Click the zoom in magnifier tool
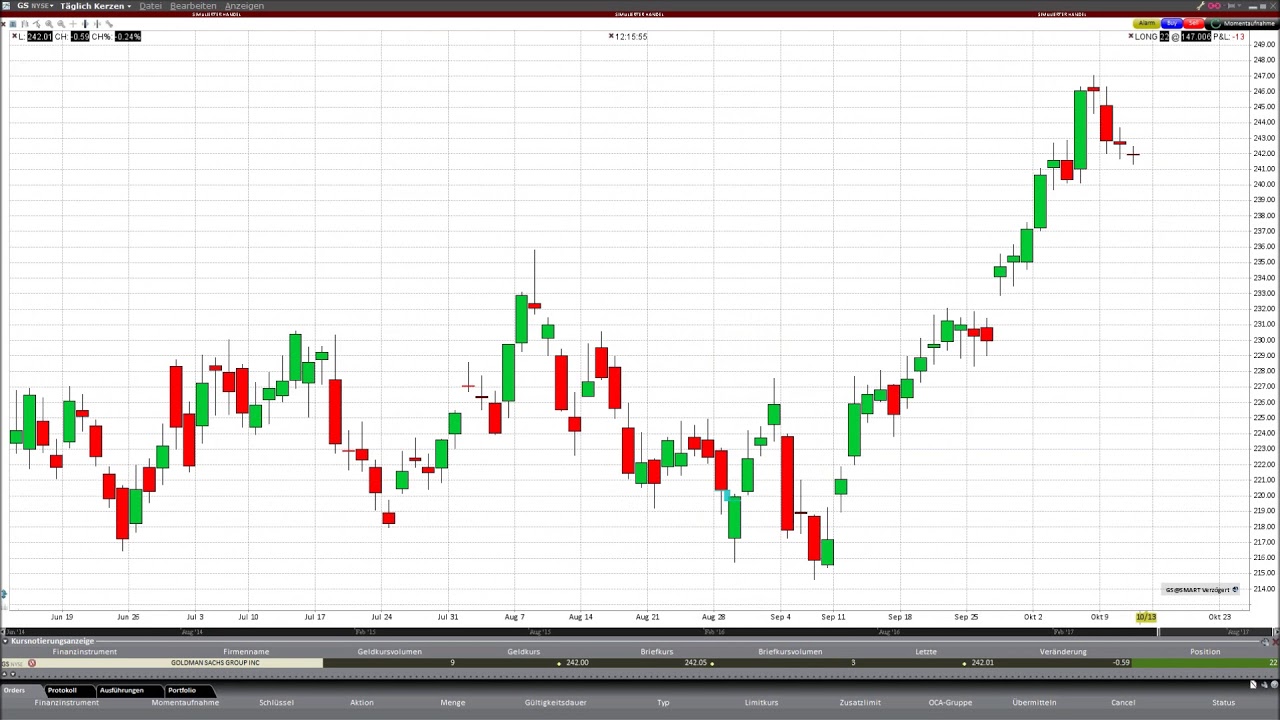Image resolution: width=1280 pixels, height=720 pixels. pyautogui.click(x=49, y=24)
